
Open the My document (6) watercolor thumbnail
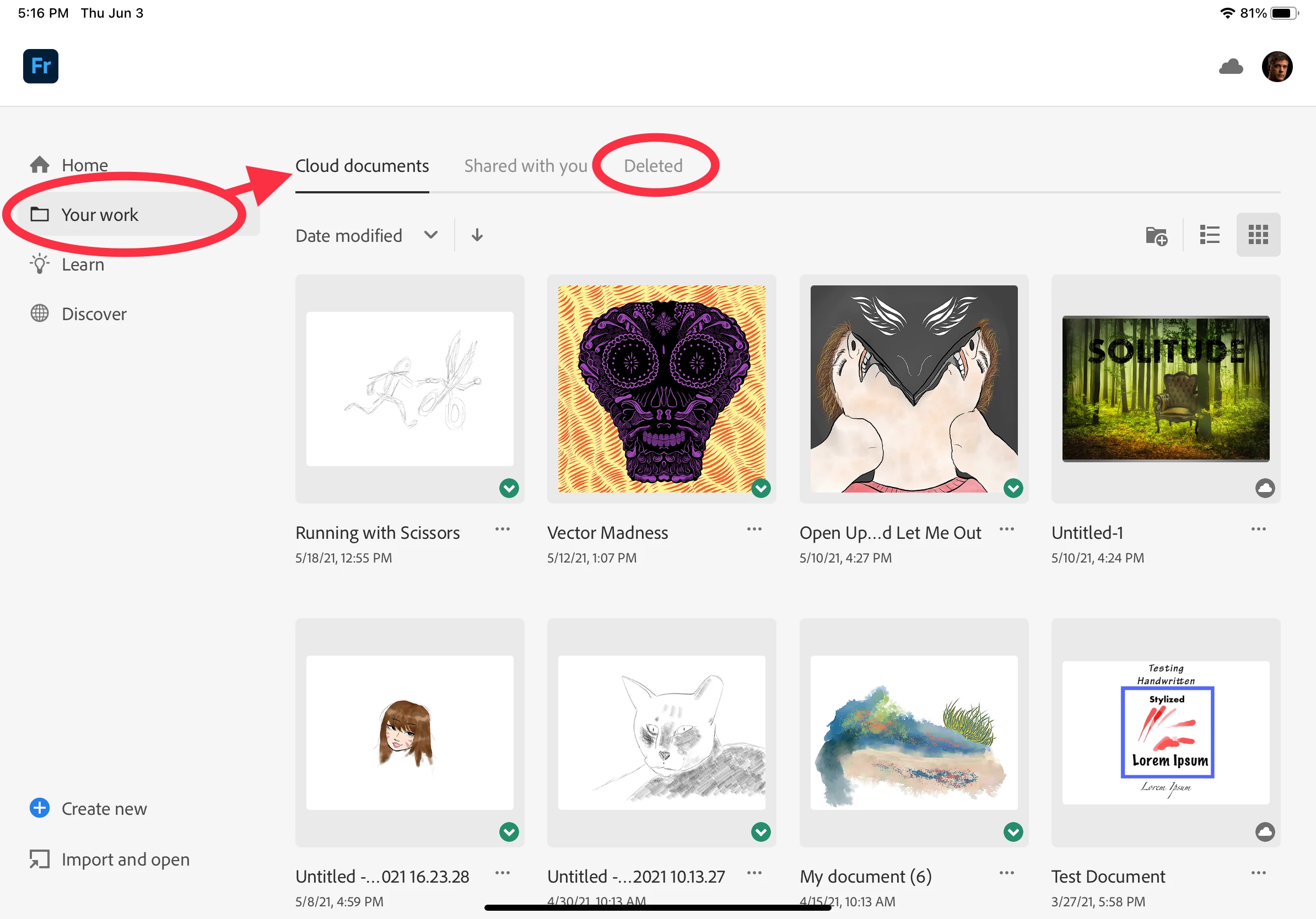click(913, 733)
